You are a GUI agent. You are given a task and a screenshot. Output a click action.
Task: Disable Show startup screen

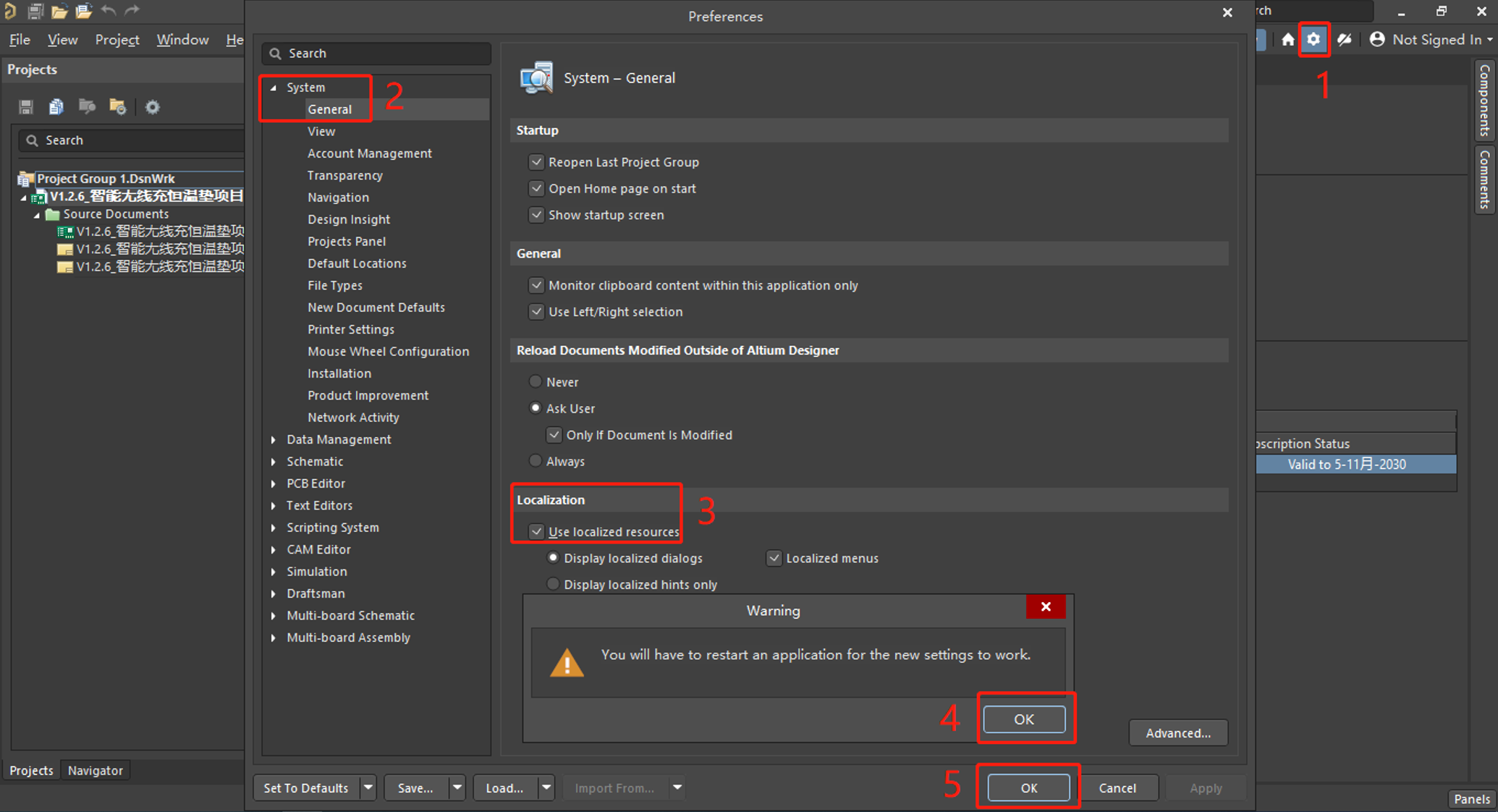(536, 215)
